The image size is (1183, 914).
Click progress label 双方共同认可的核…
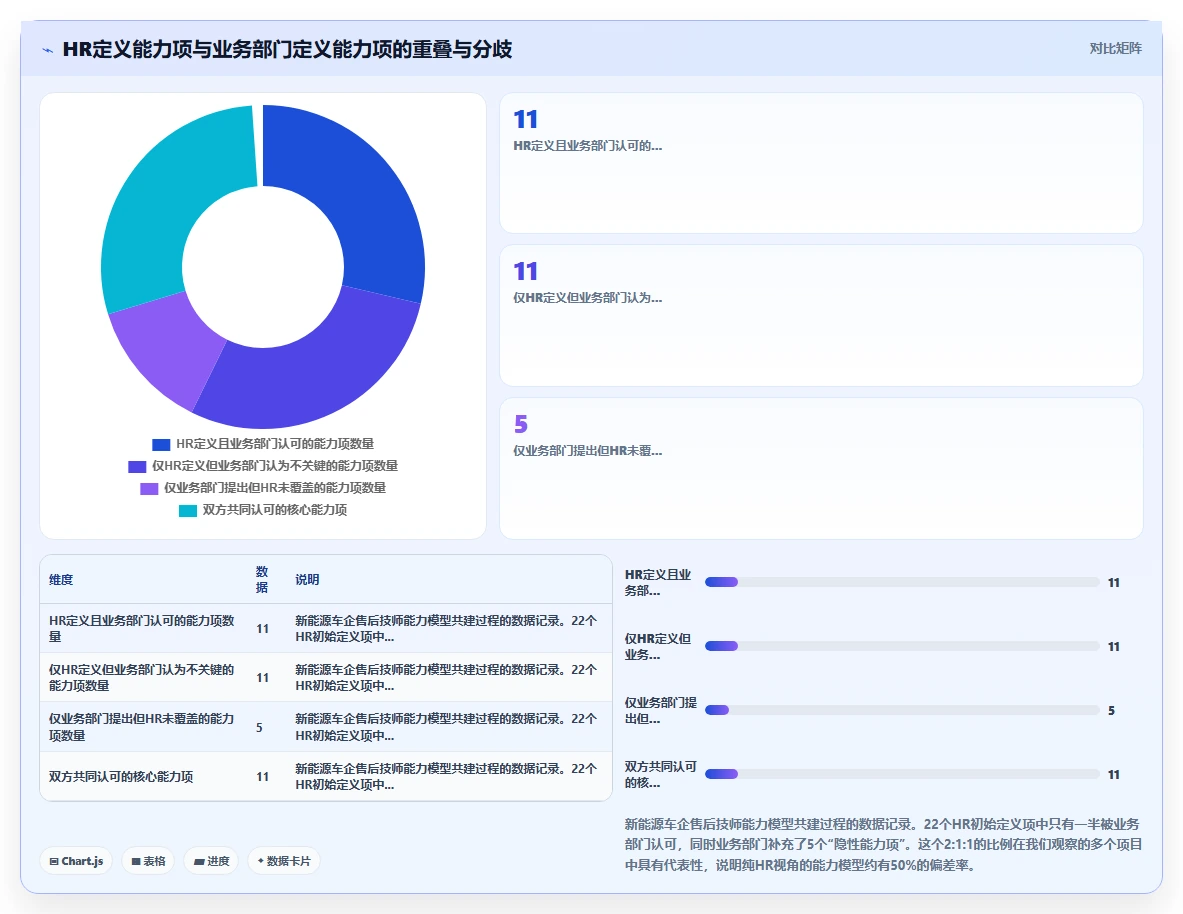pyautogui.click(x=660, y=774)
